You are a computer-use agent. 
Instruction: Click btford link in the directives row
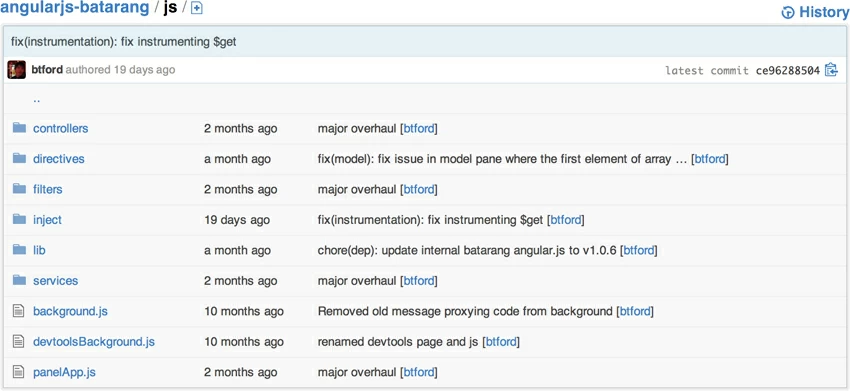(x=710, y=159)
